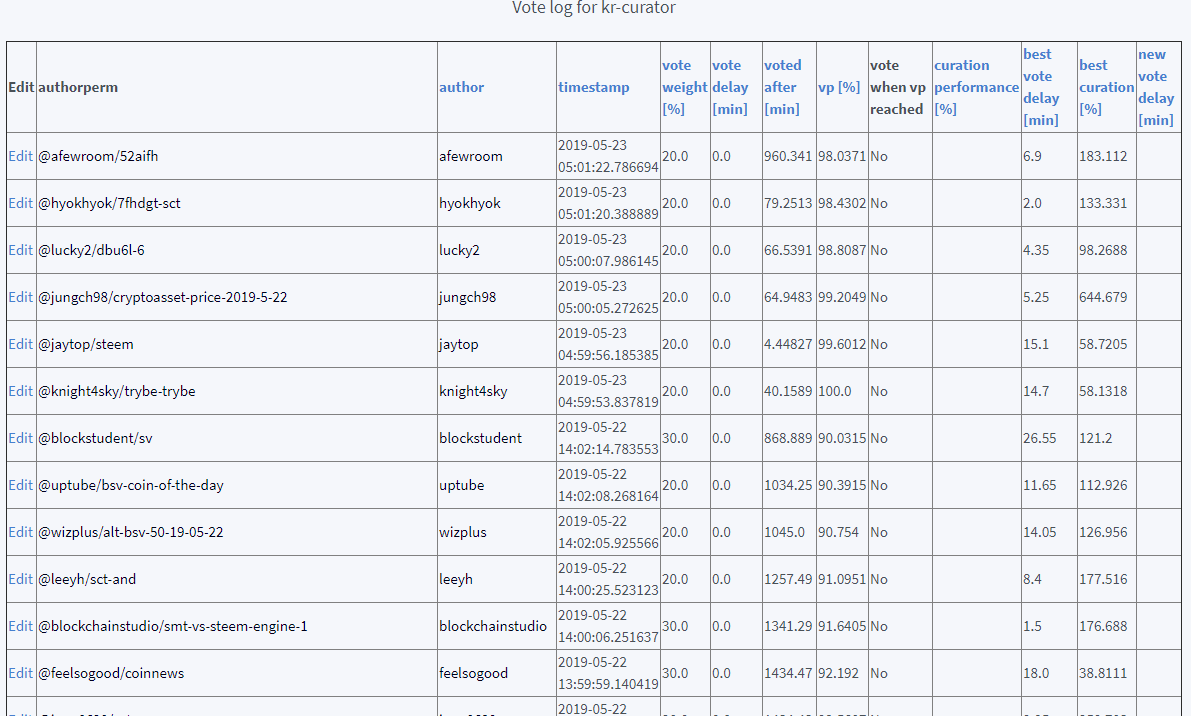Sort by curation performance [%] header
Screen dimensions: 1191x716
976,87
